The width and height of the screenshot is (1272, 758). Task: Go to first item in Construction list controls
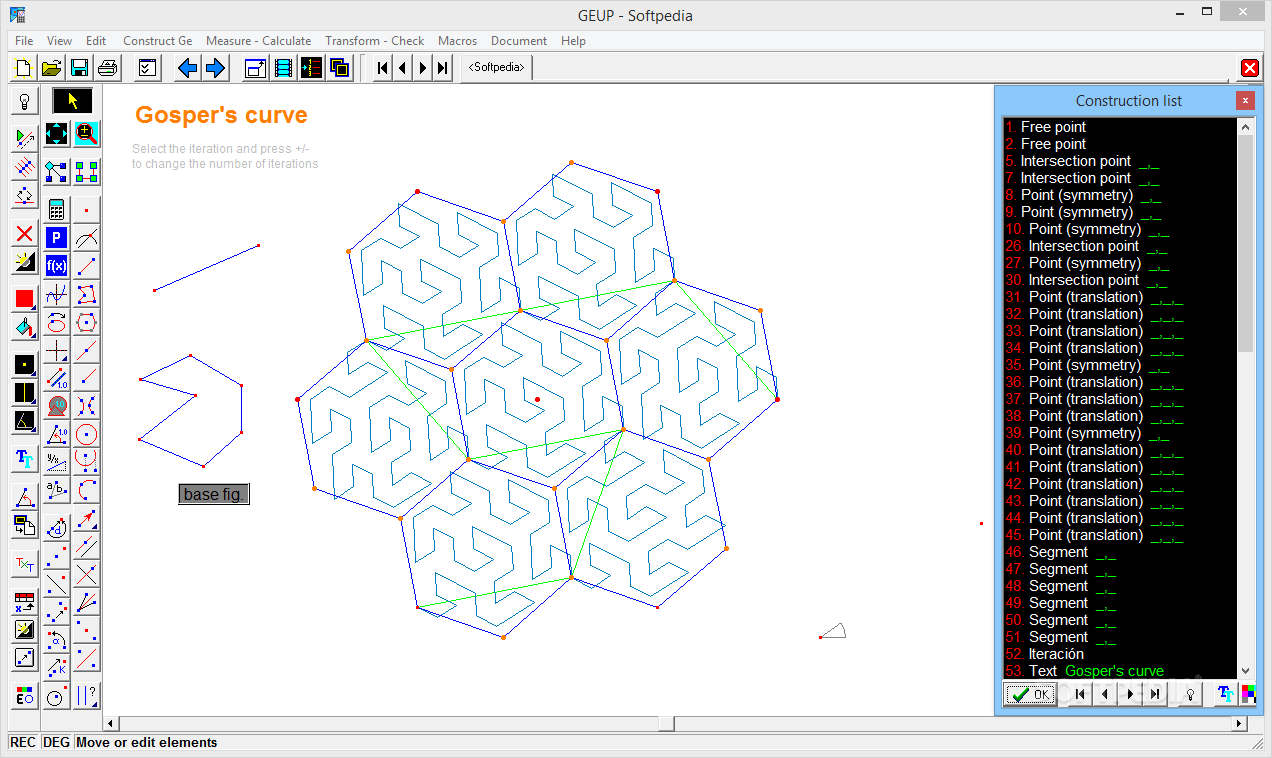[1079, 694]
